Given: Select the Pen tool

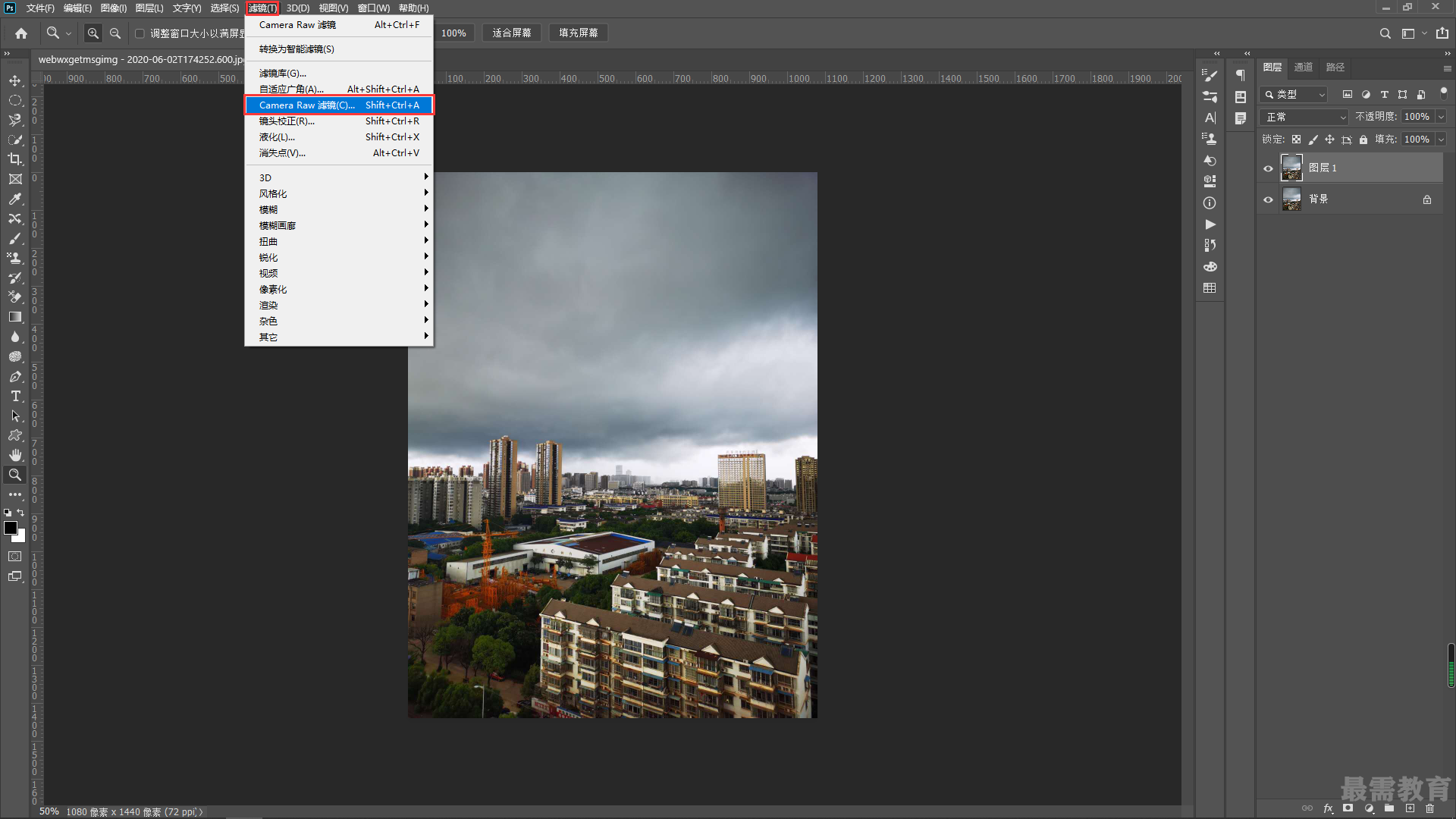Looking at the screenshot, I should click(15, 376).
